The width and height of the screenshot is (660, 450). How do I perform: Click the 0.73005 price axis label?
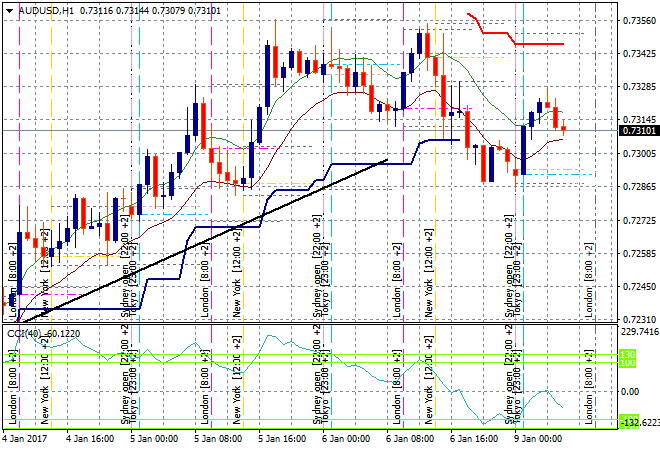639,153
